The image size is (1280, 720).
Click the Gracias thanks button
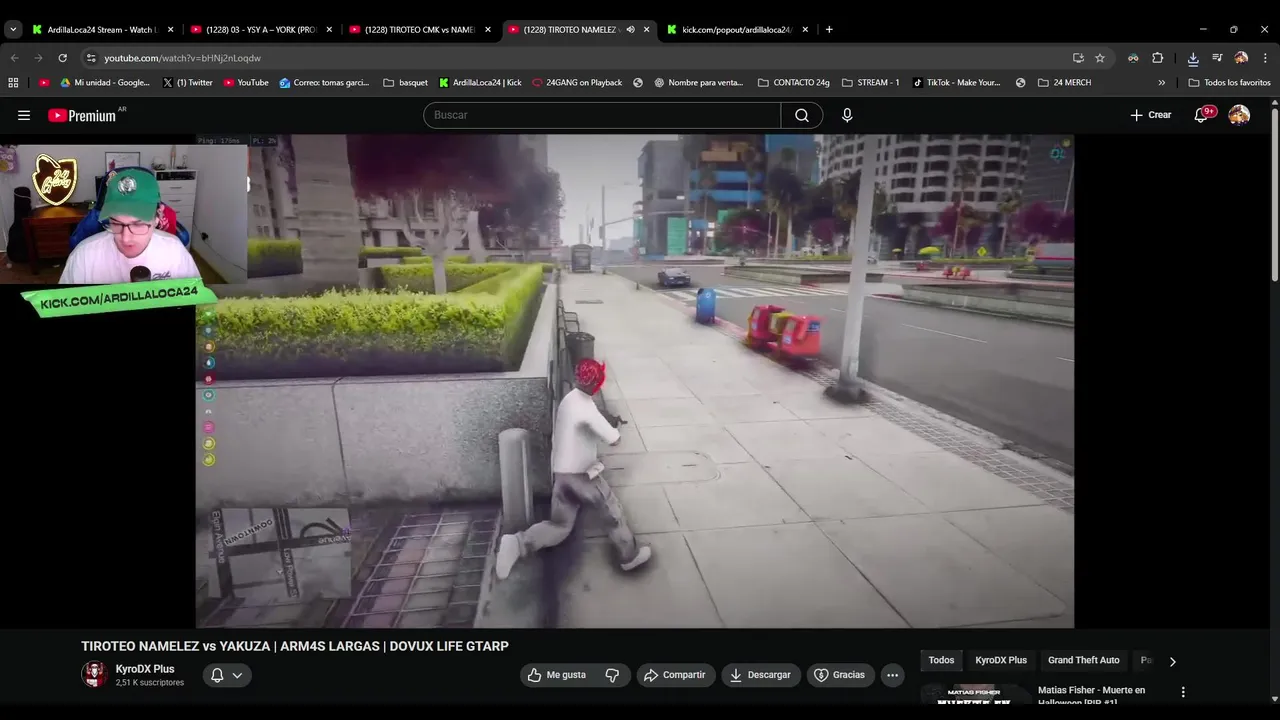[840, 675]
